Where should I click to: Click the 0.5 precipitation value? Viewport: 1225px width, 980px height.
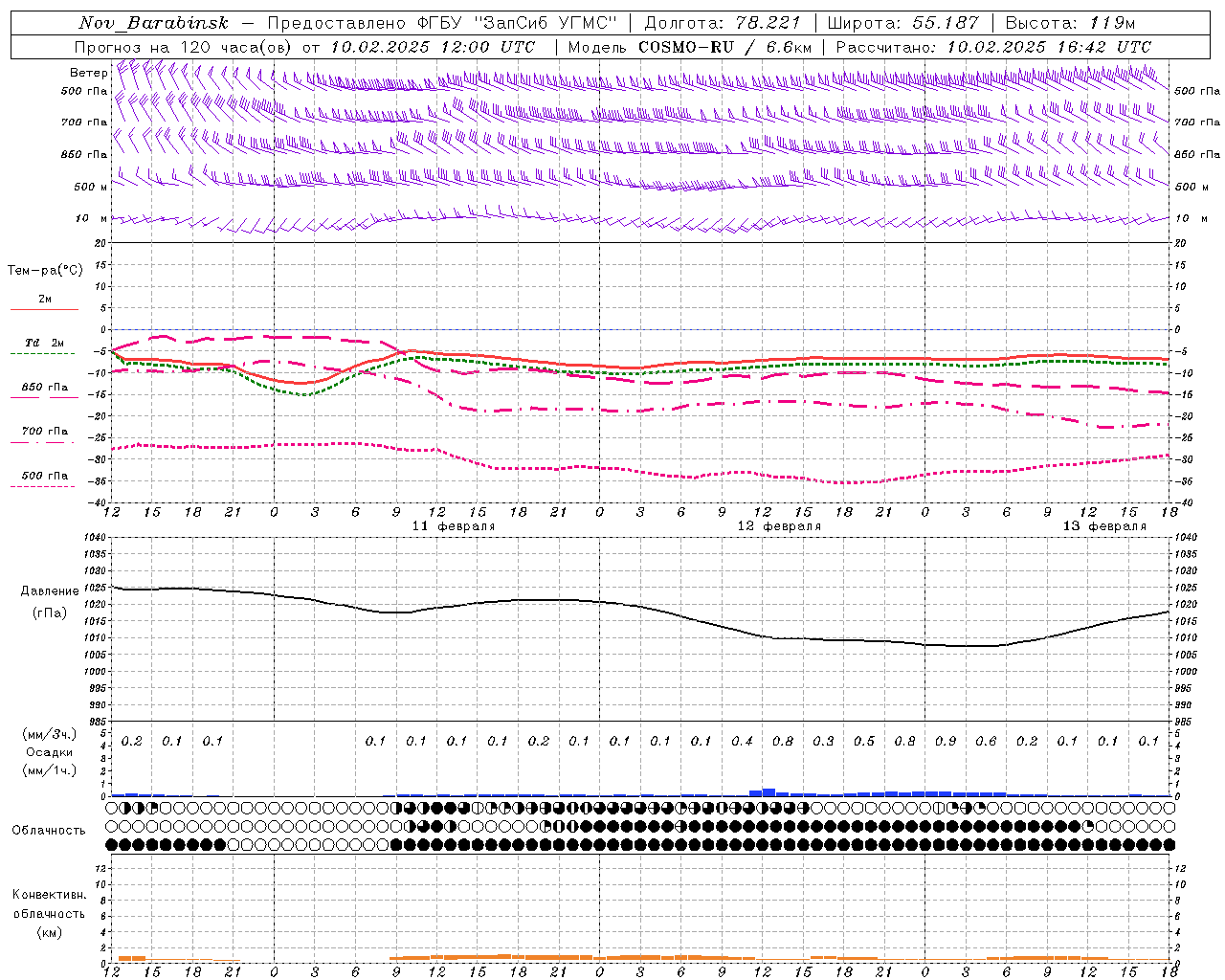click(x=864, y=742)
